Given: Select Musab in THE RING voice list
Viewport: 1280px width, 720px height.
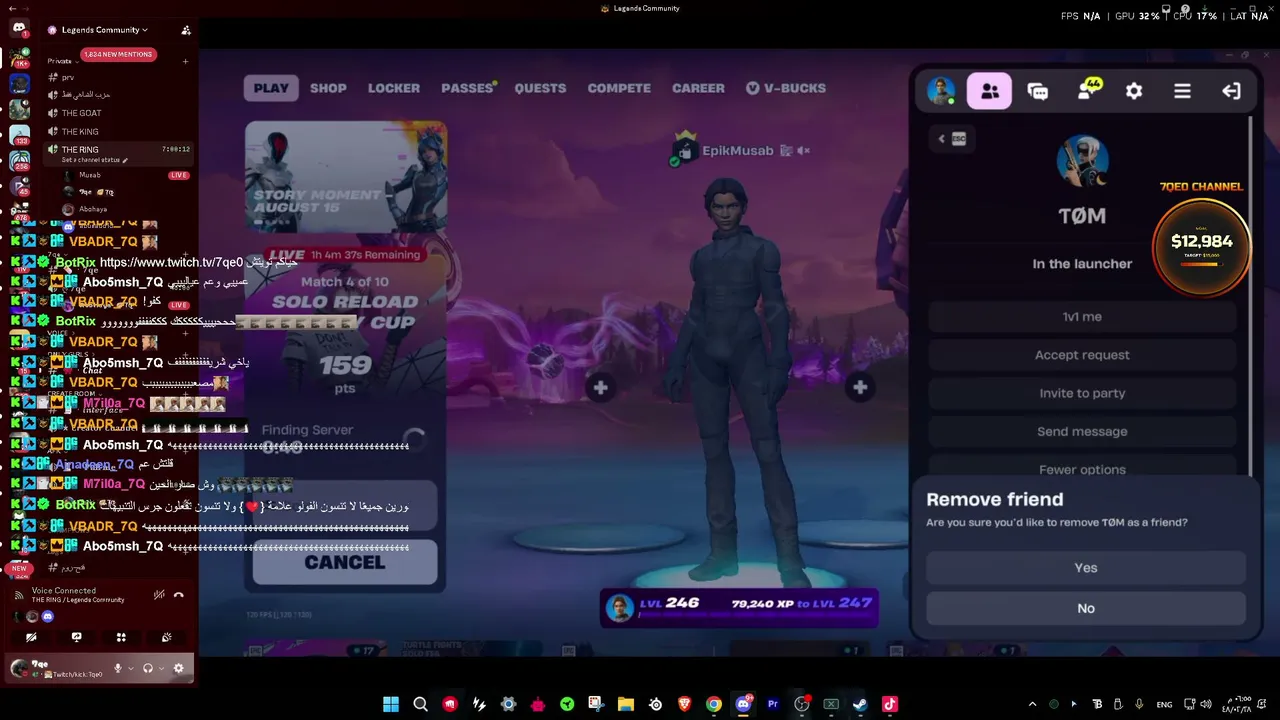Looking at the screenshot, I should pyautogui.click(x=90, y=175).
